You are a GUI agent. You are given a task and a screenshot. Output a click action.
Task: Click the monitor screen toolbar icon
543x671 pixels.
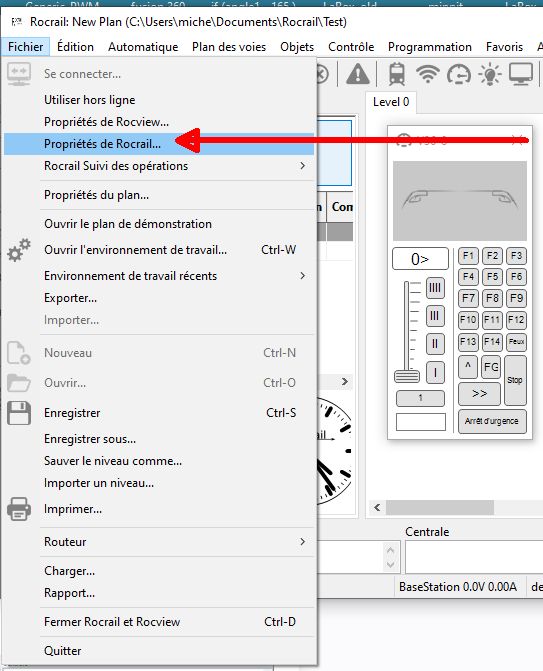pos(521,74)
